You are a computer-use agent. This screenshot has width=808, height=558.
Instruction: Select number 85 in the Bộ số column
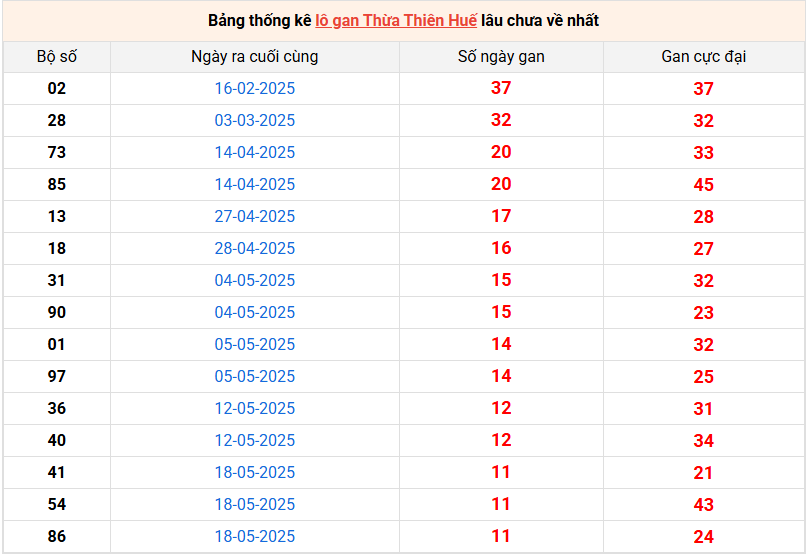point(56,184)
